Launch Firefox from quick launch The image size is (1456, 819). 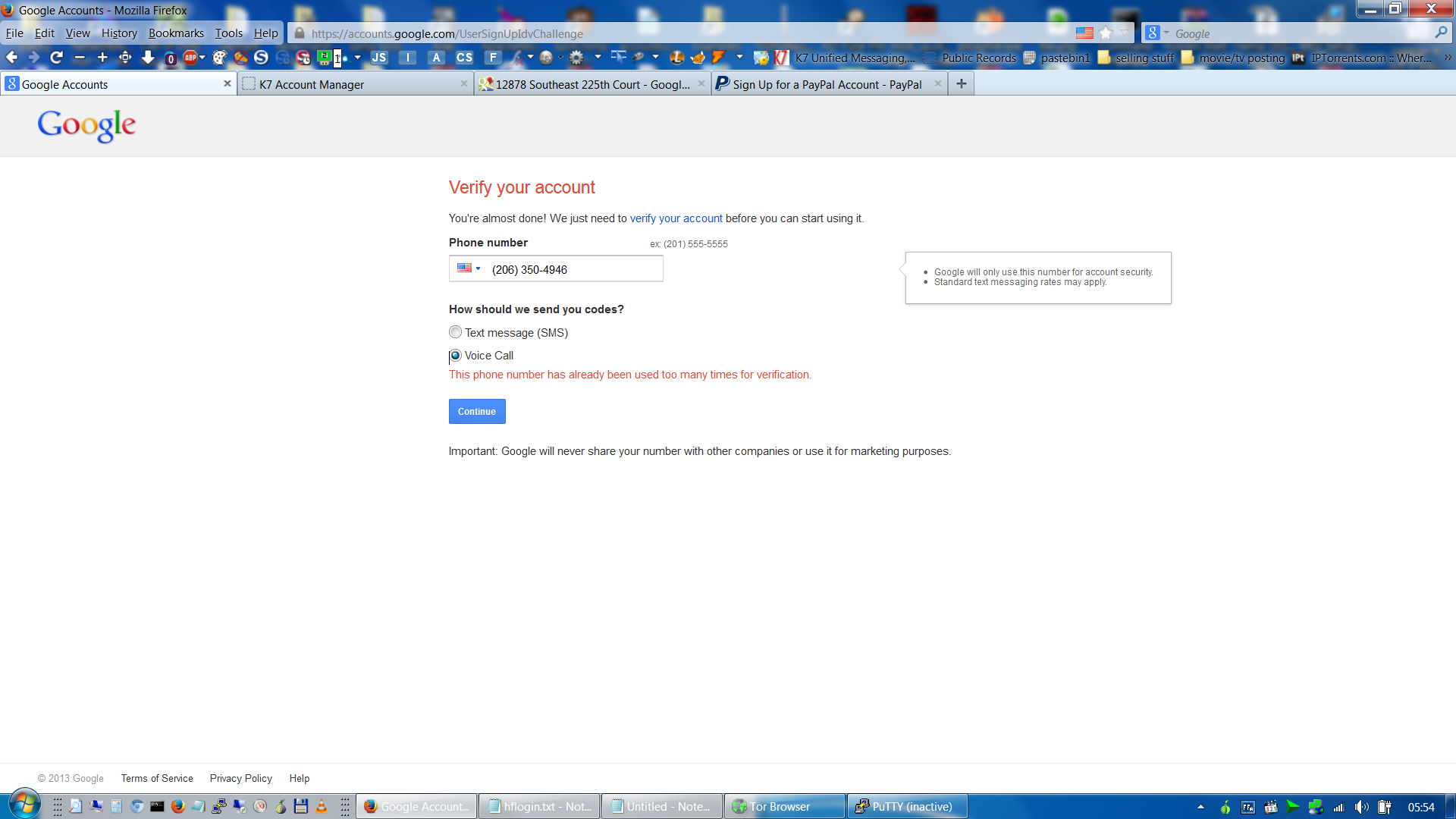point(177,807)
